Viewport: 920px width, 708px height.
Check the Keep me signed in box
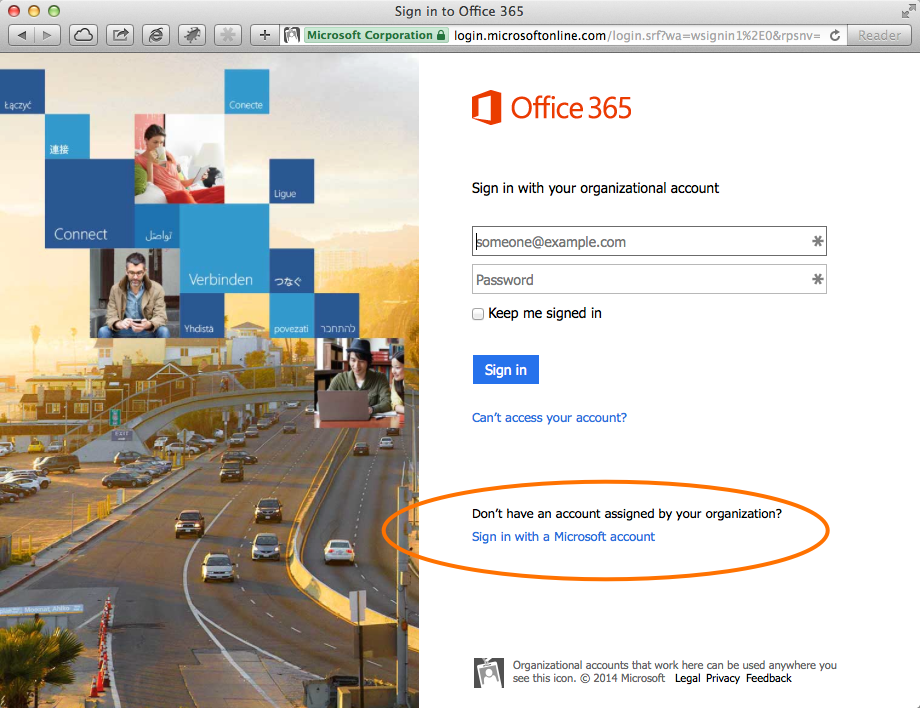478,314
